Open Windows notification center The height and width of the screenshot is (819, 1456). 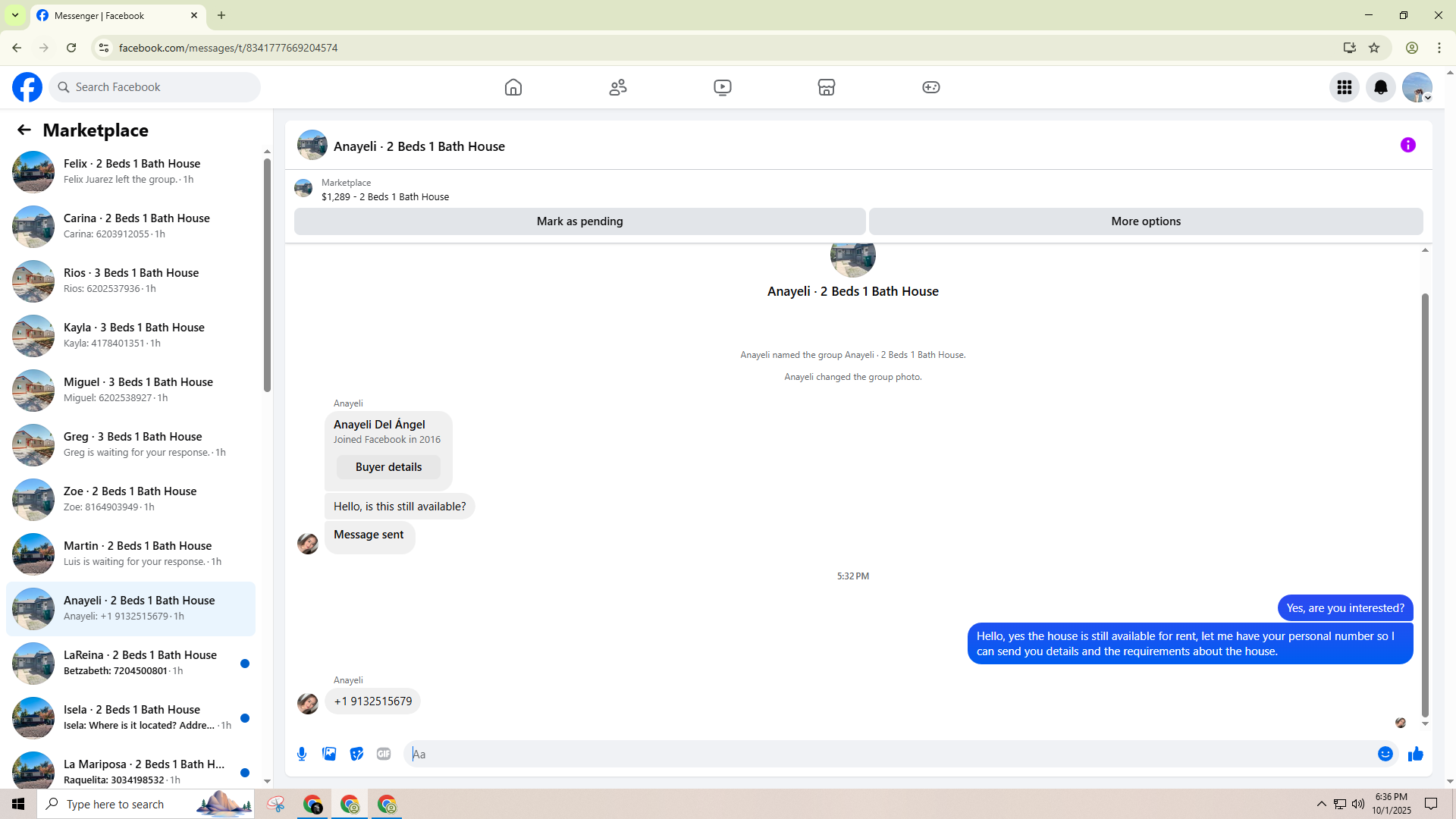(1432, 804)
